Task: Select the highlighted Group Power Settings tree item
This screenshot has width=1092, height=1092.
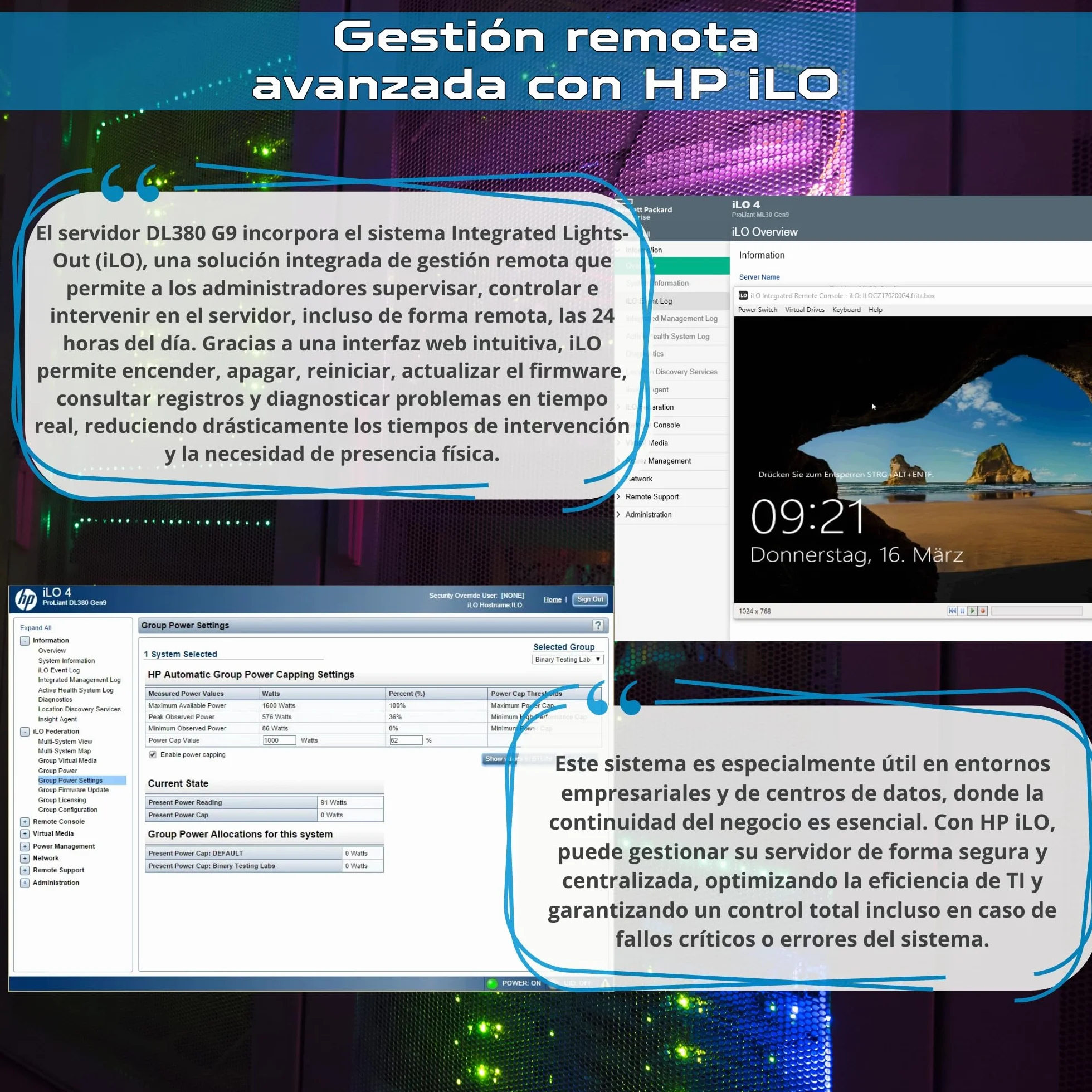Action: 82,781
